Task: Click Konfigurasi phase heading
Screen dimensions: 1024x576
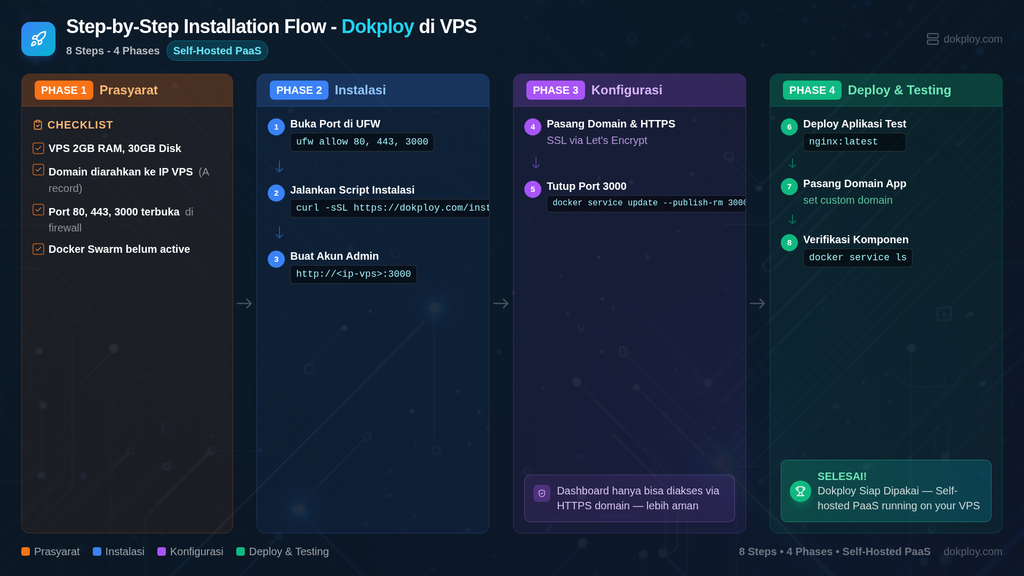Action: 626,90
